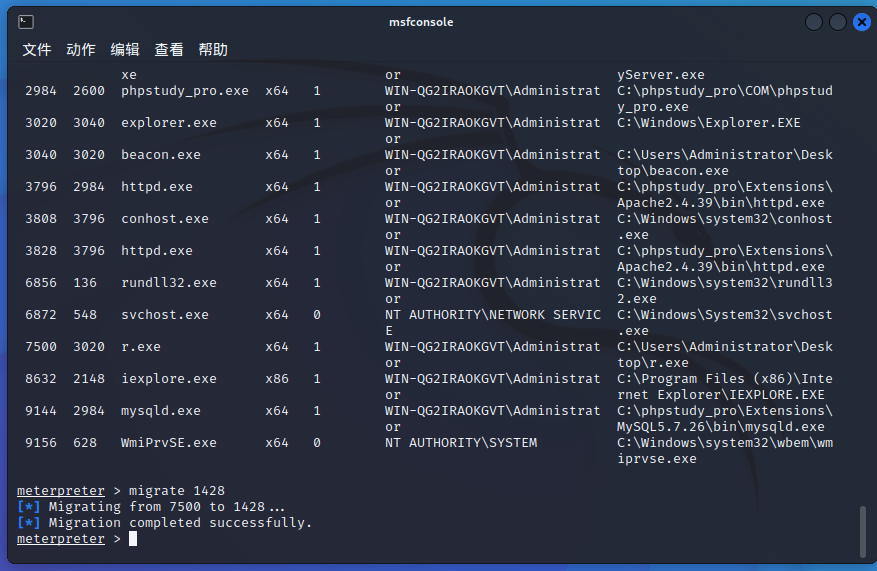
Task: Click process name r.exe
Action: [141, 347]
